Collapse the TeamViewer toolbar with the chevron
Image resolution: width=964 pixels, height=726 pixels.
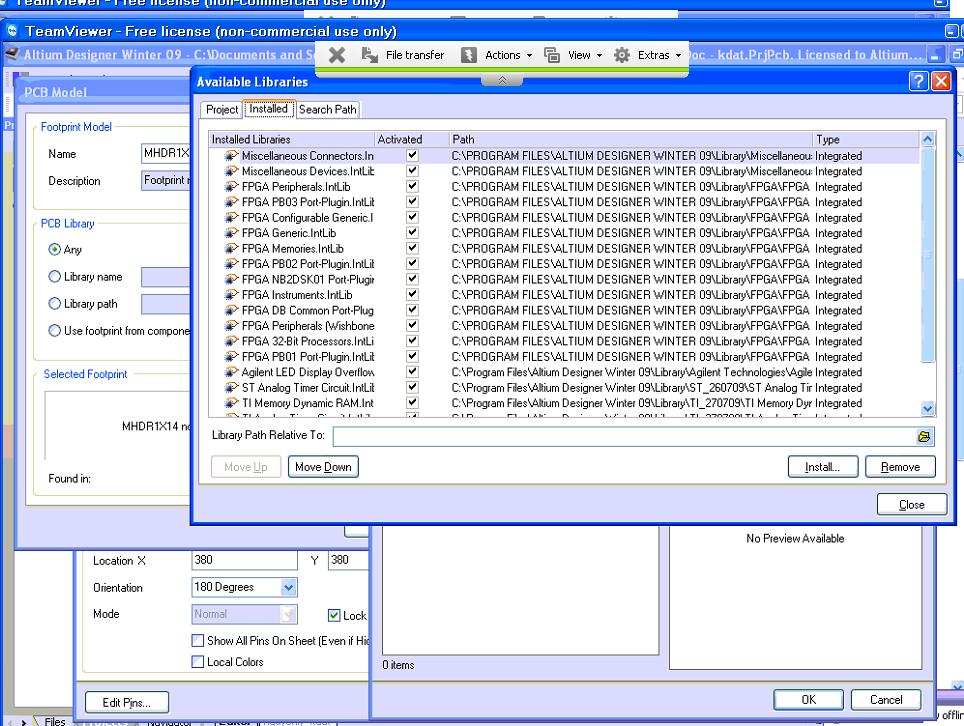point(502,79)
